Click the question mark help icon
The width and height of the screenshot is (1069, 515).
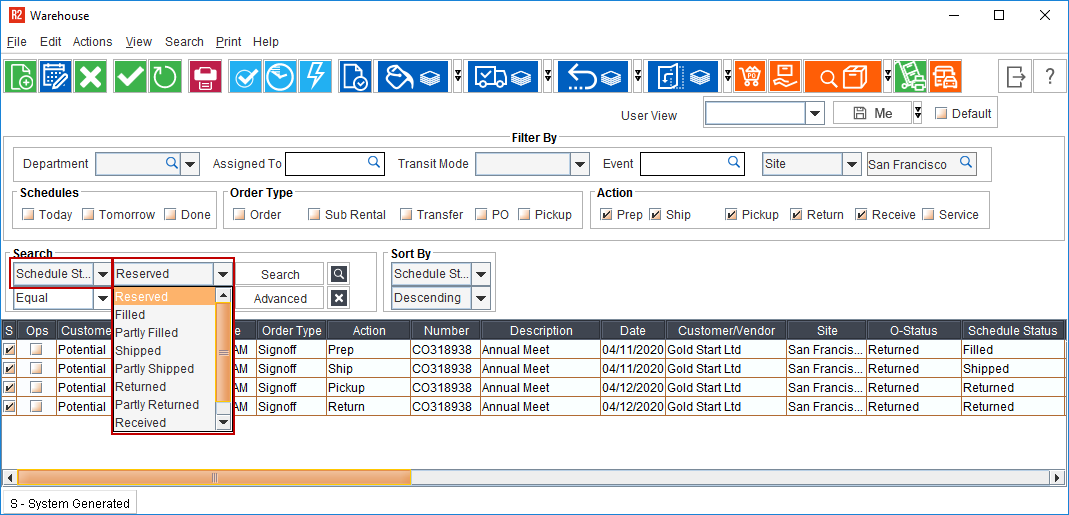pos(1050,77)
